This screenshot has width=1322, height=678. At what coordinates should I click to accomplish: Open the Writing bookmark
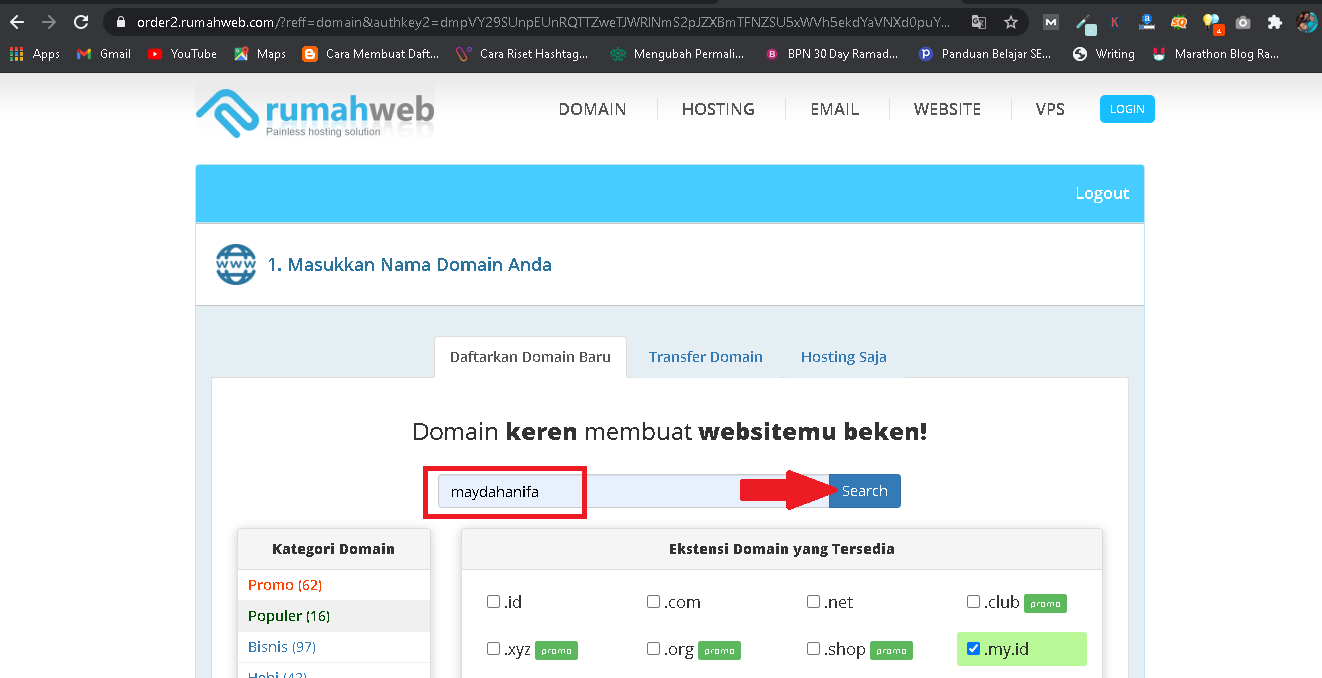click(1104, 54)
